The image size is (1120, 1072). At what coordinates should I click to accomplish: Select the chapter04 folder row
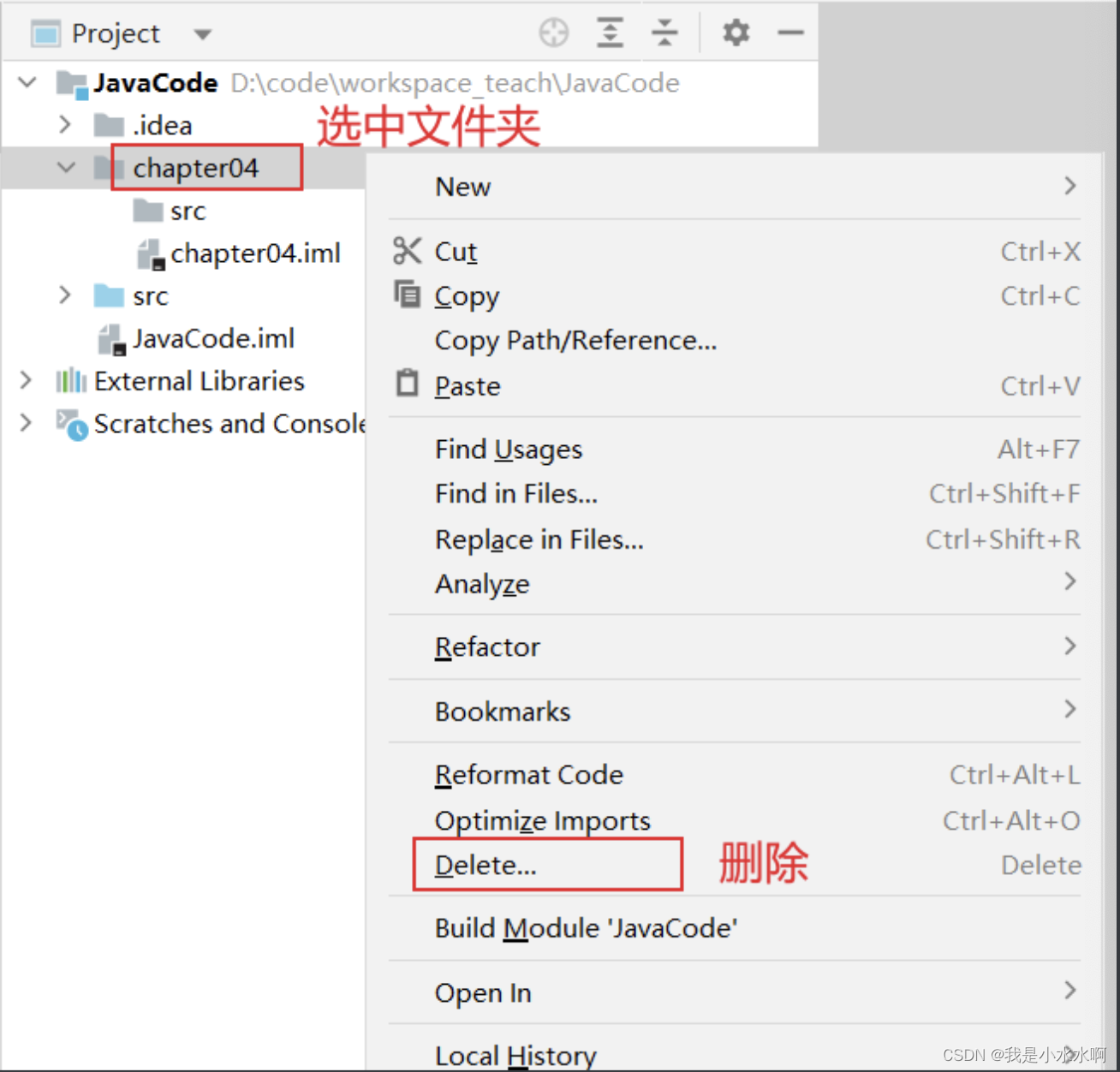point(184,168)
